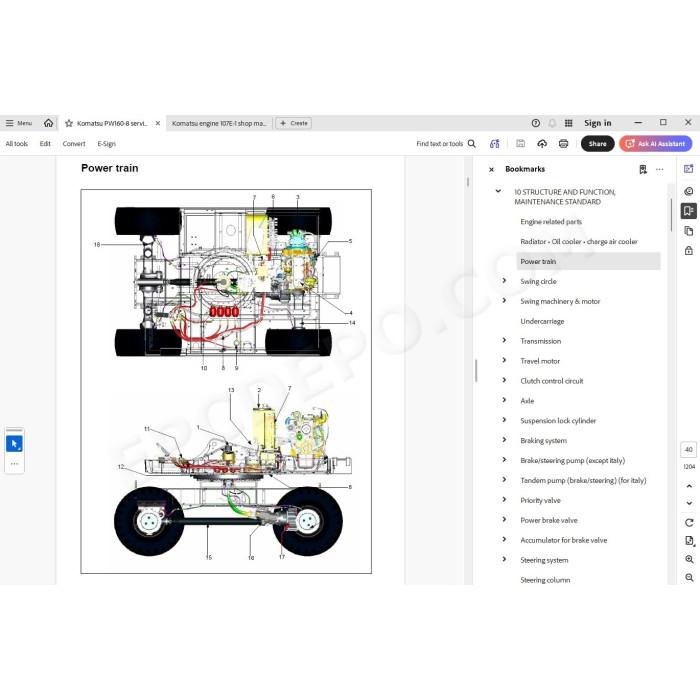
Task: Expand Tandem pump (for Italy) bookmark
Action: click(x=504, y=479)
